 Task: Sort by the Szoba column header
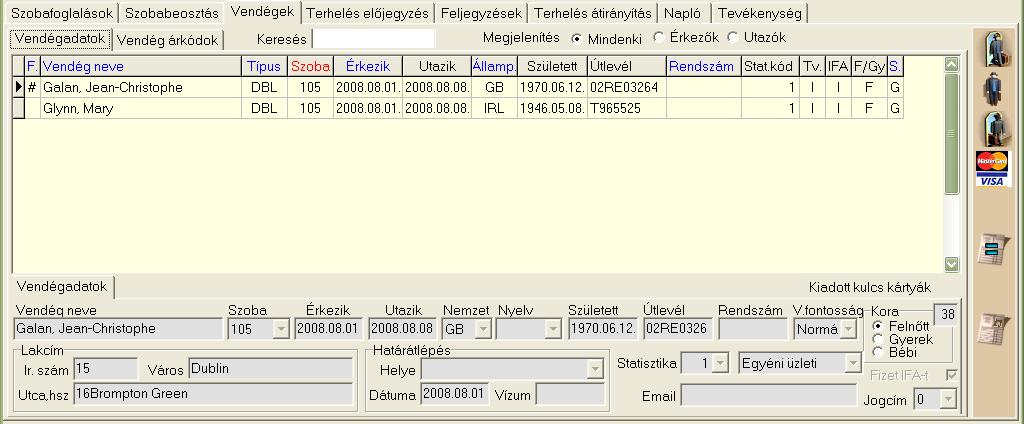click(310, 66)
